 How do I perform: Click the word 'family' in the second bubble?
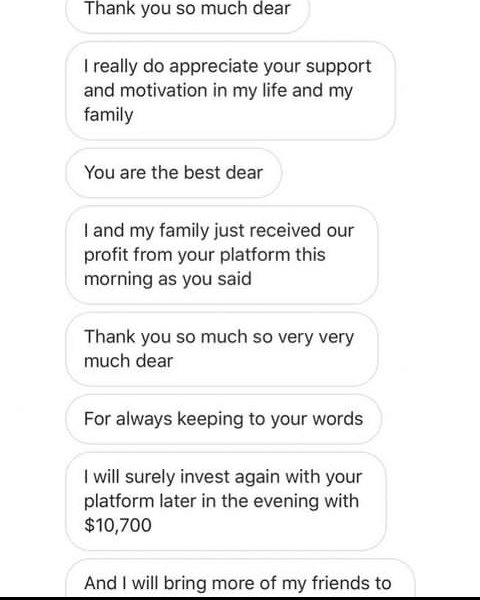point(109,115)
